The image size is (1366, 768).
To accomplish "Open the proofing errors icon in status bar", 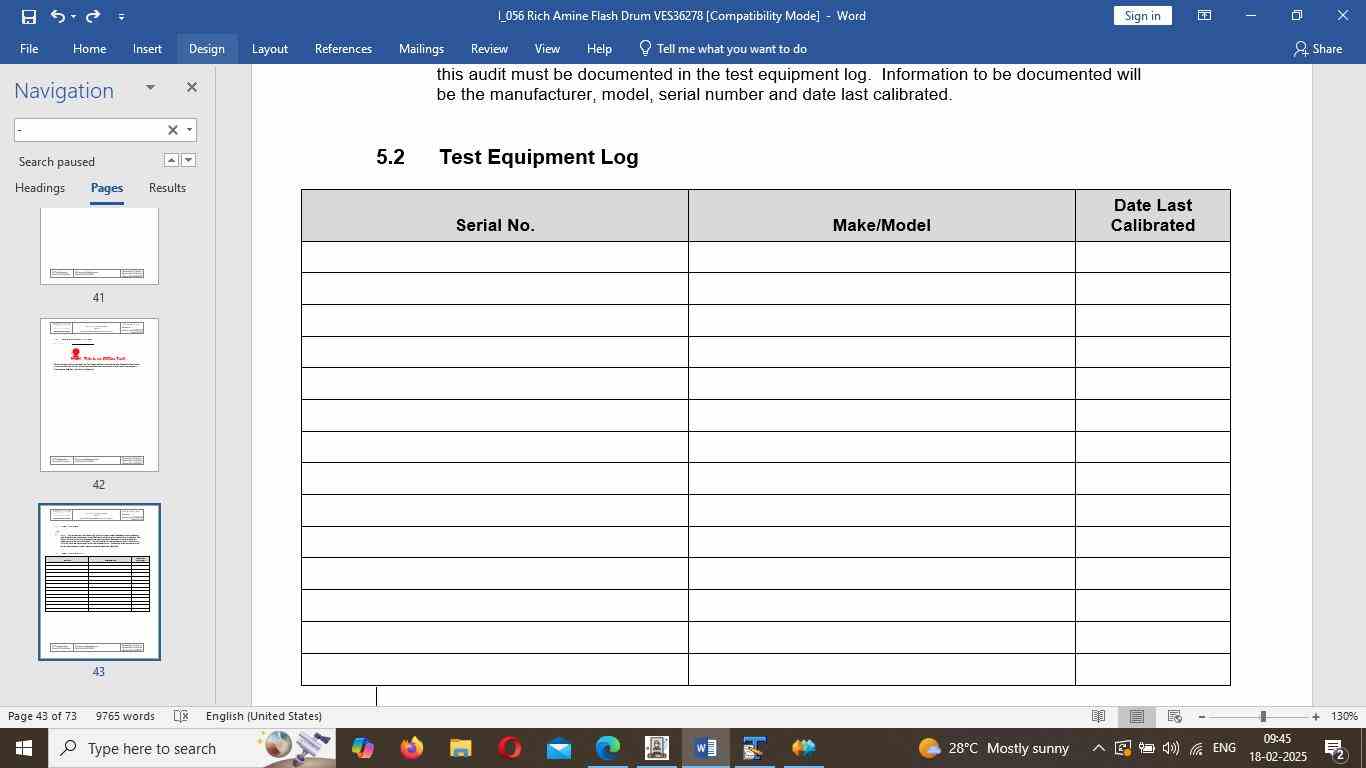I will (x=181, y=716).
